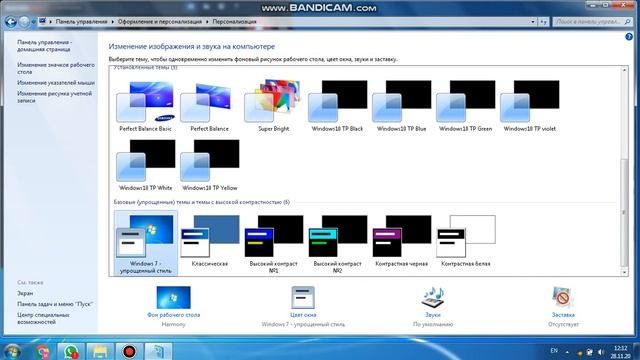Open WhatsApp from the taskbar

[x=71, y=351]
